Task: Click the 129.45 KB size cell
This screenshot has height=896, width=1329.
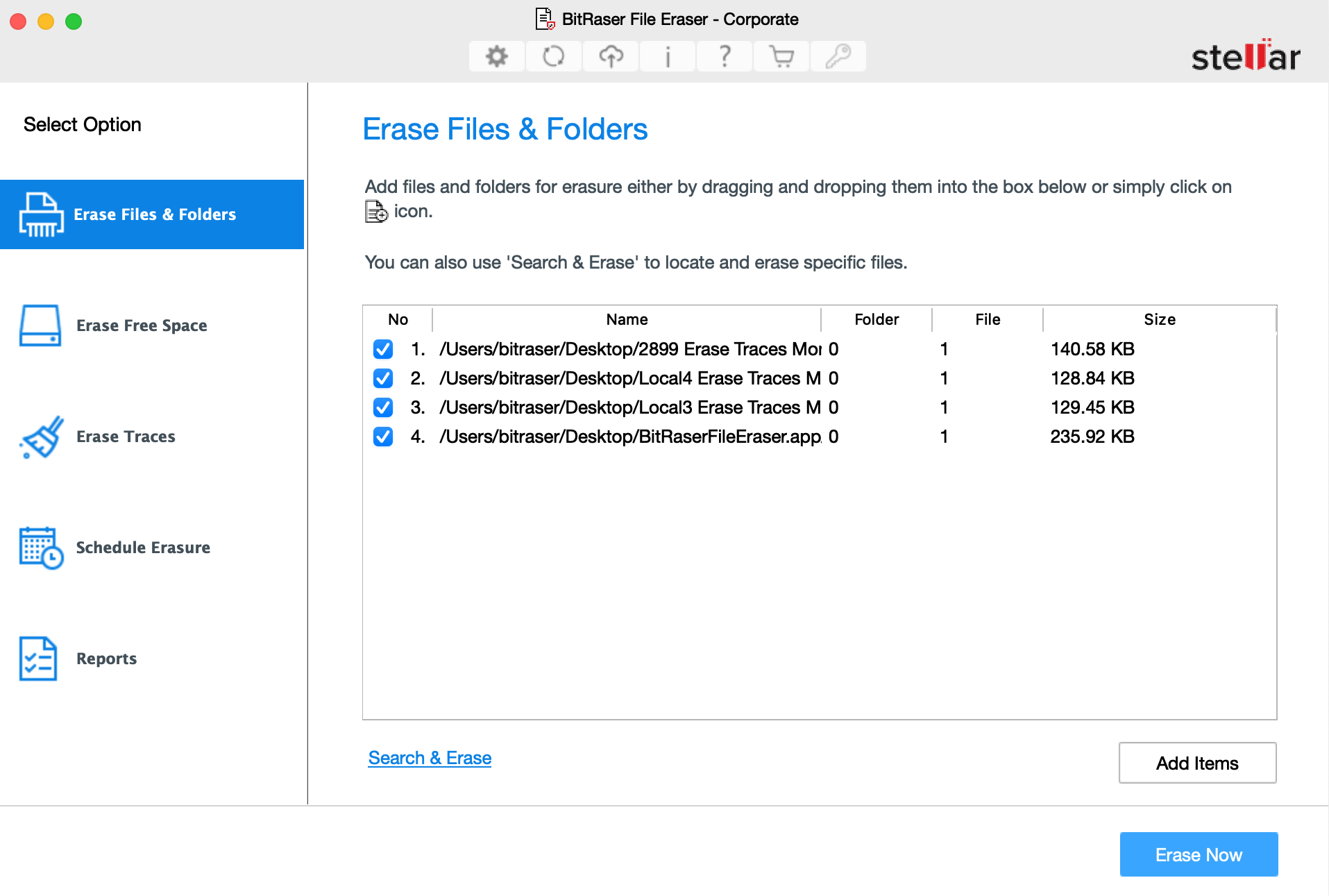Action: point(1092,407)
